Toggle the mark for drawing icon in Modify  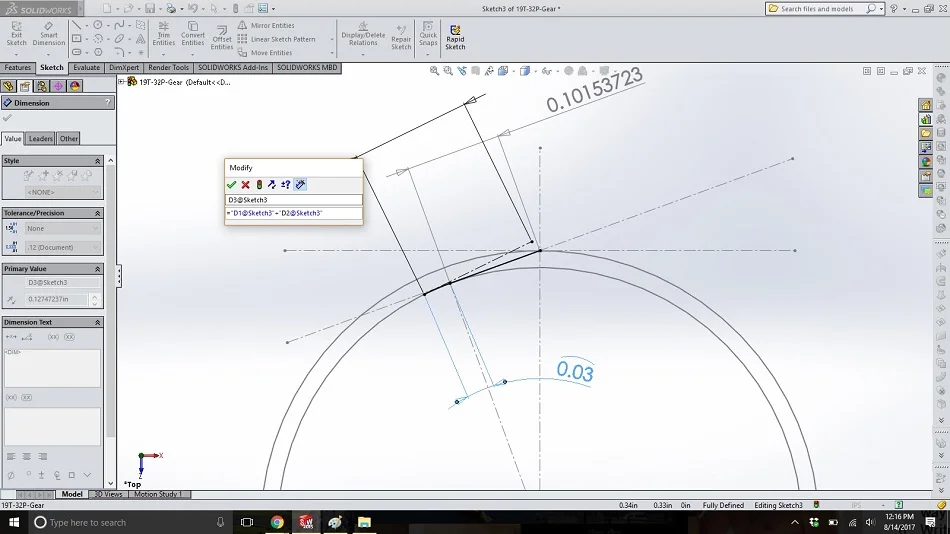click(x=301, y=184)
